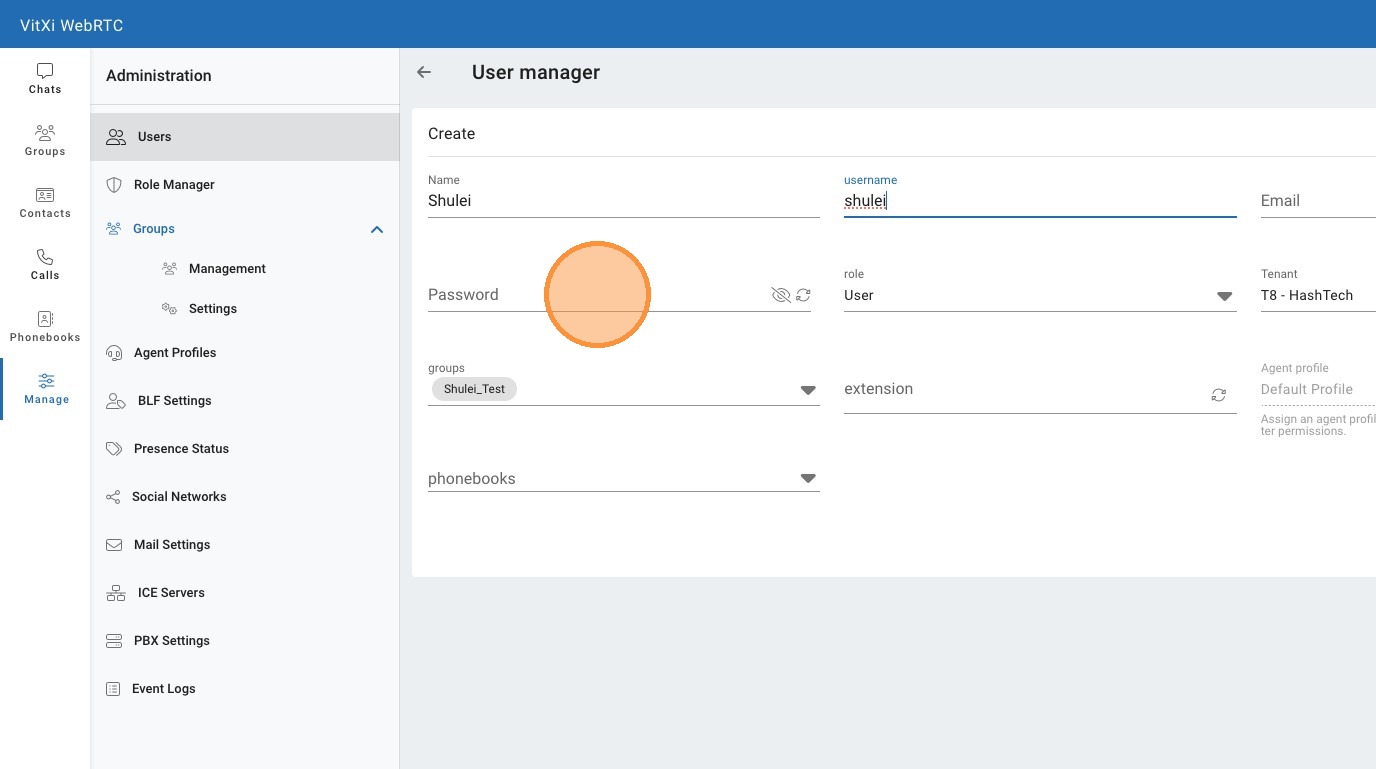Select Role Manager menu item

click(x=174, y=185)
